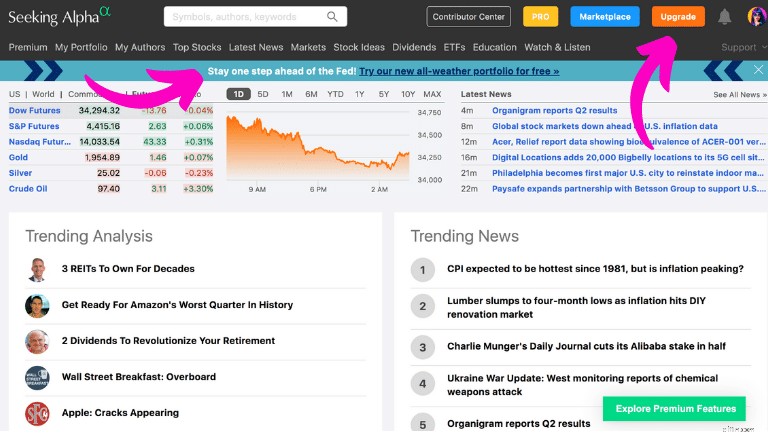Open Charlie Munger's Daily Journal Alibaba news
This screenshot has width=768, height=435.
586,346
